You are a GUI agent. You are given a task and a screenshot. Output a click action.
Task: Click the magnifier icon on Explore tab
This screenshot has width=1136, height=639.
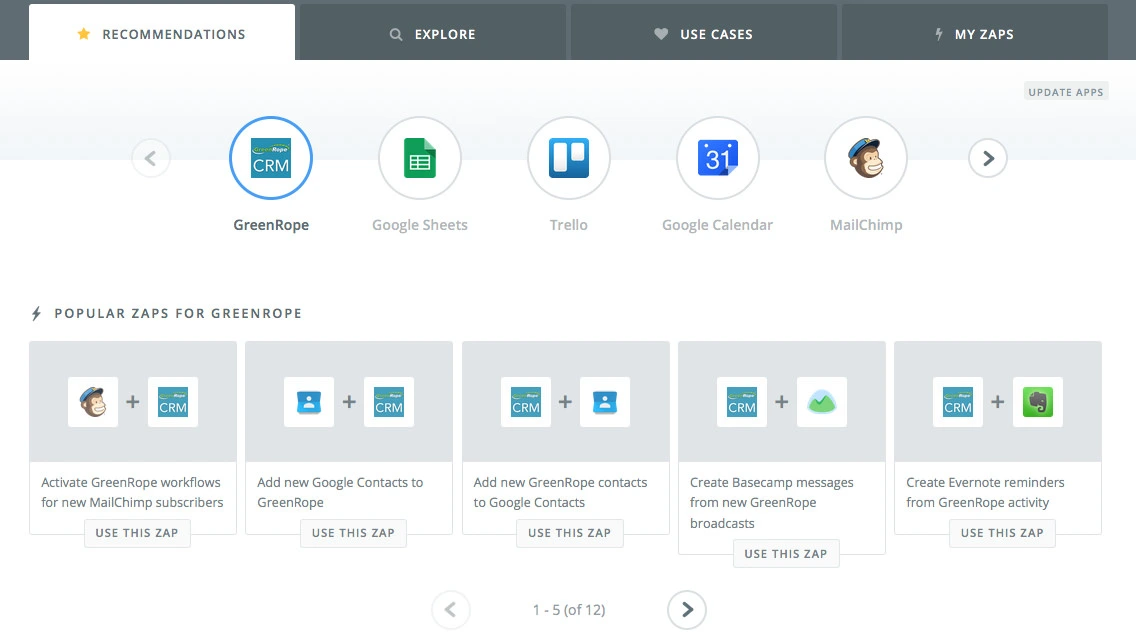point(396,34)
